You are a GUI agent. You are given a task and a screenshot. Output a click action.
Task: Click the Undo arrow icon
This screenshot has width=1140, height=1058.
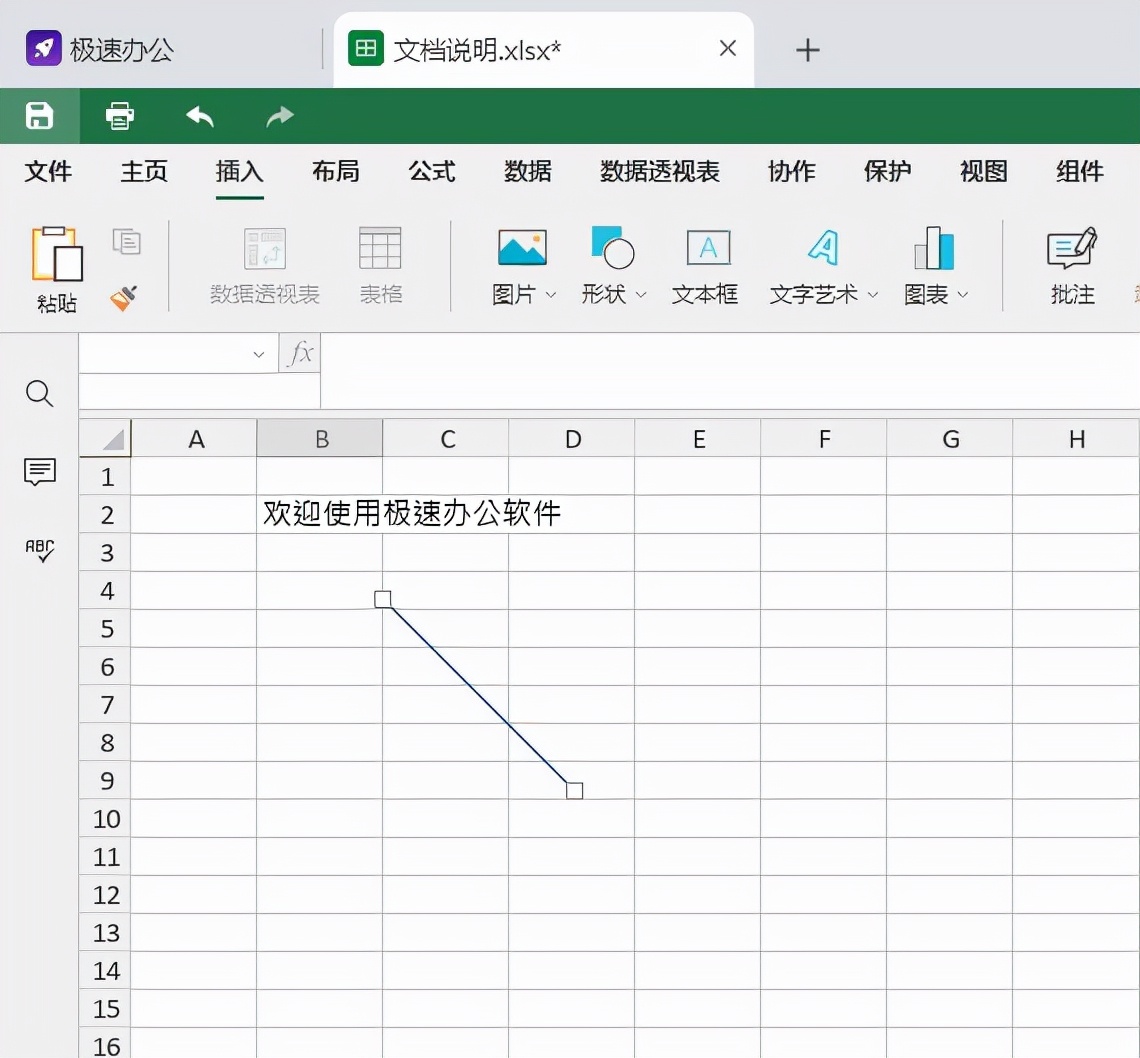click(x=199, y=116)
